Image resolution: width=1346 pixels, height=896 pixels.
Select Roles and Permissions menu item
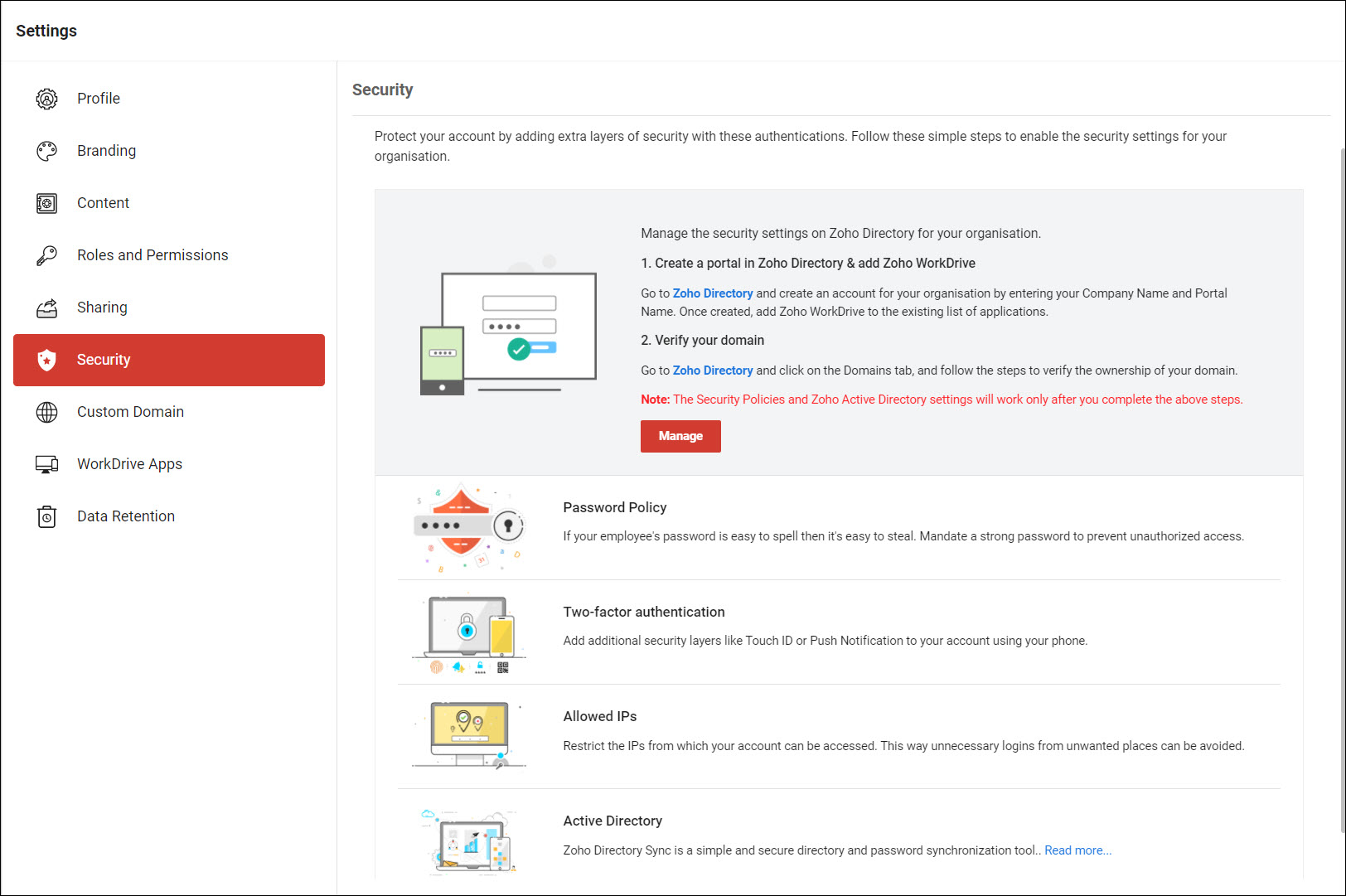click(x=169, y=255)
